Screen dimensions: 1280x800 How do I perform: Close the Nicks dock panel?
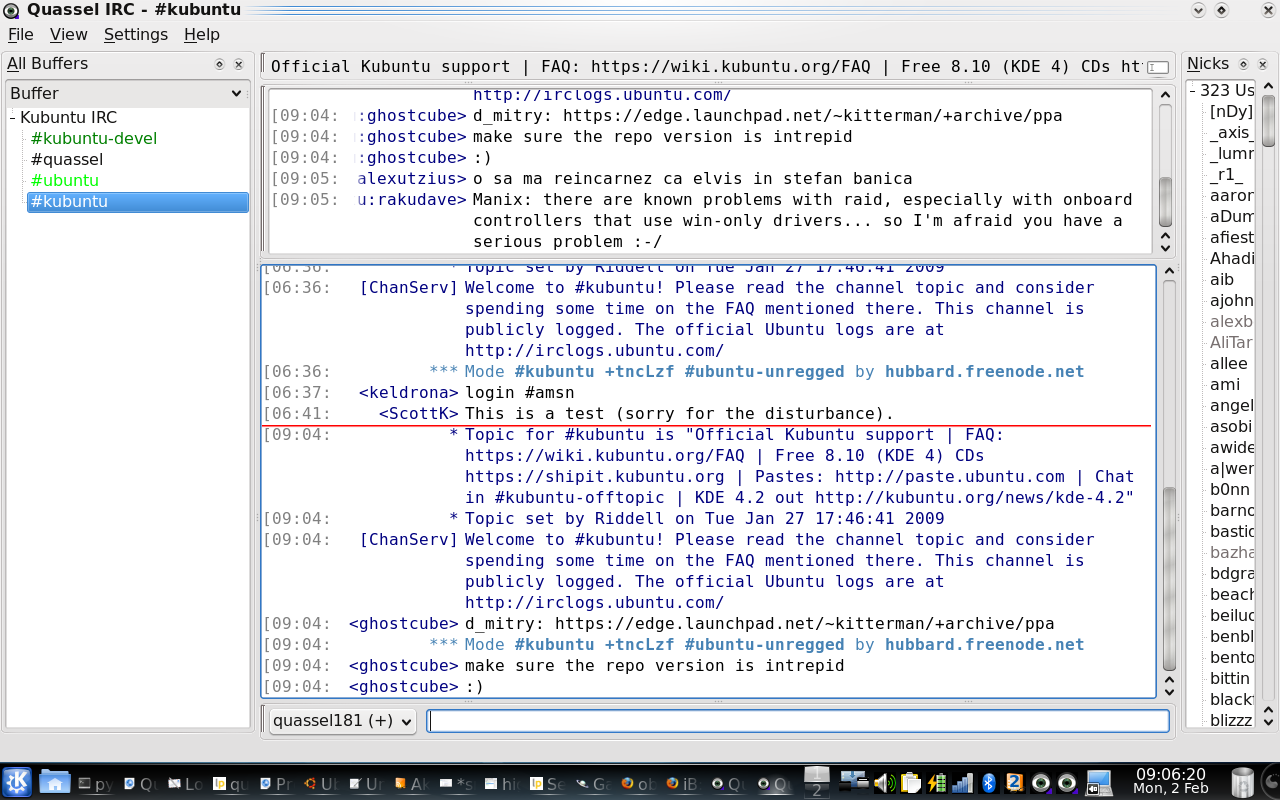[1262, 64]
